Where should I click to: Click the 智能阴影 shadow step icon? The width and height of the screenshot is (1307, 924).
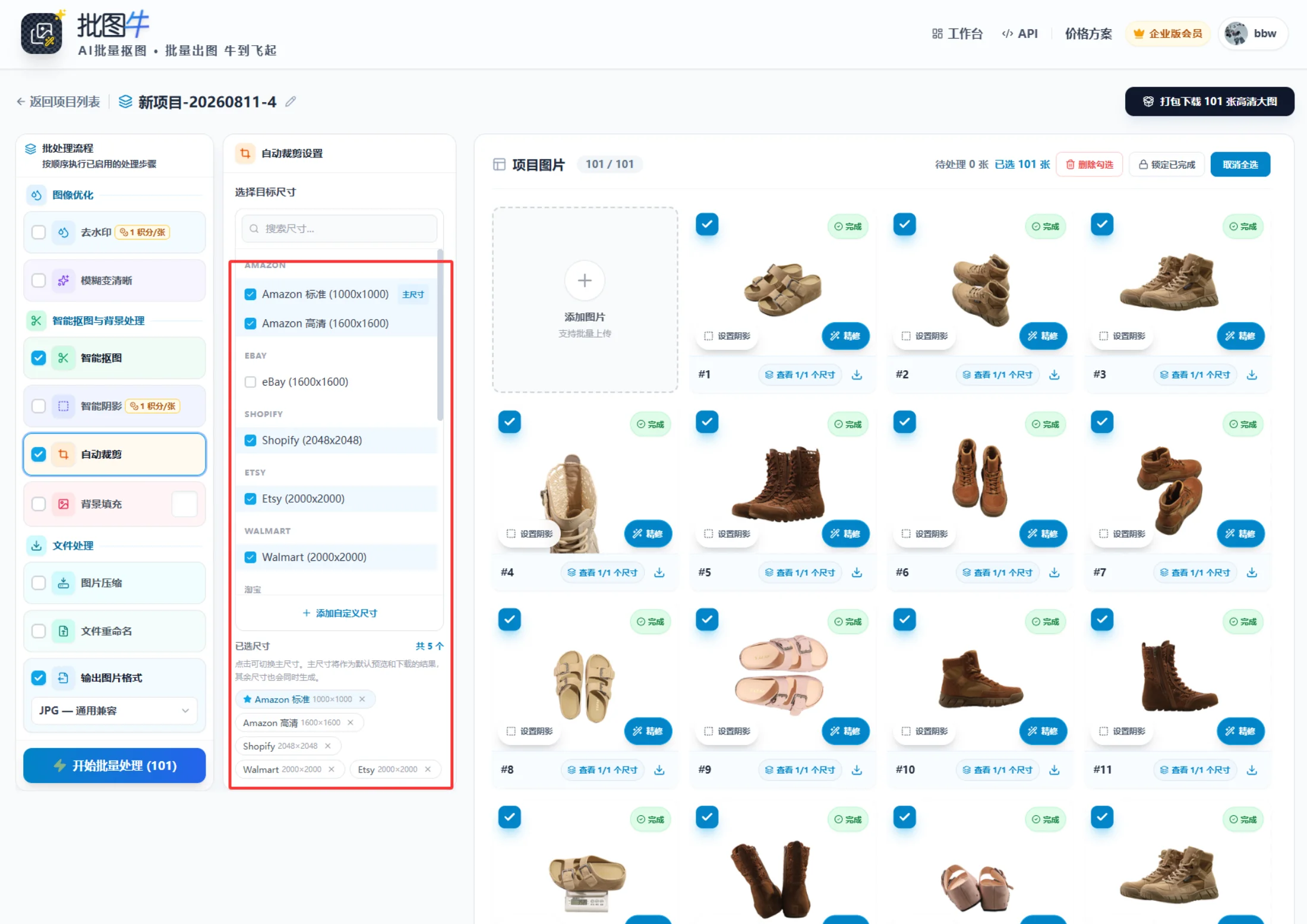click(63, 406)
